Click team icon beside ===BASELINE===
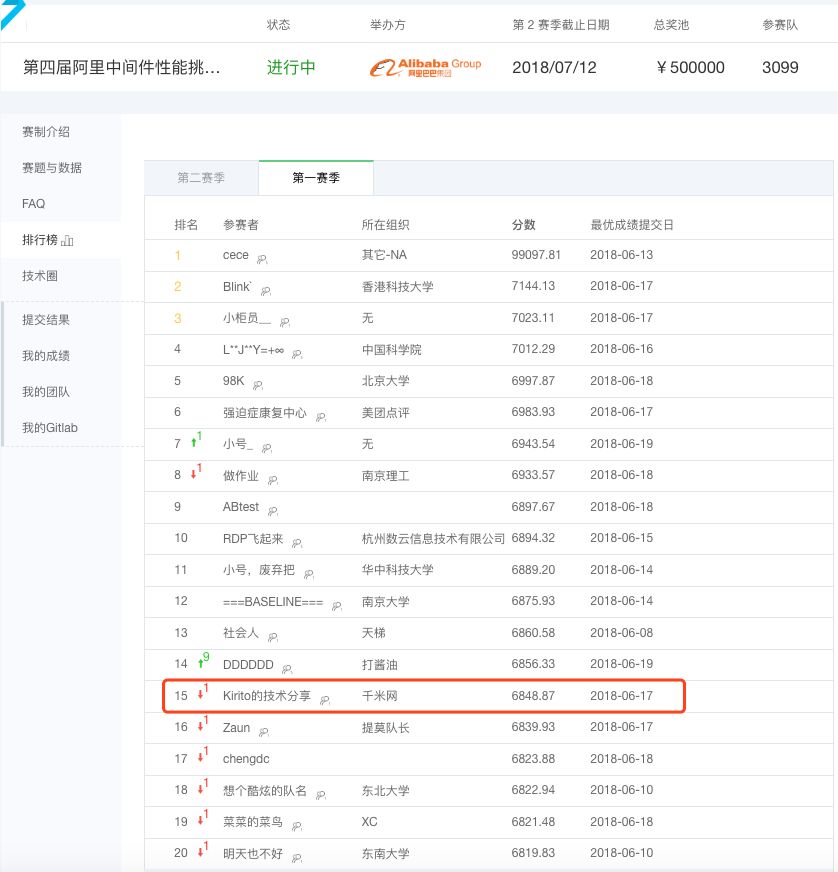The height and width of the screenshot is (872, 838). point(337,606)
